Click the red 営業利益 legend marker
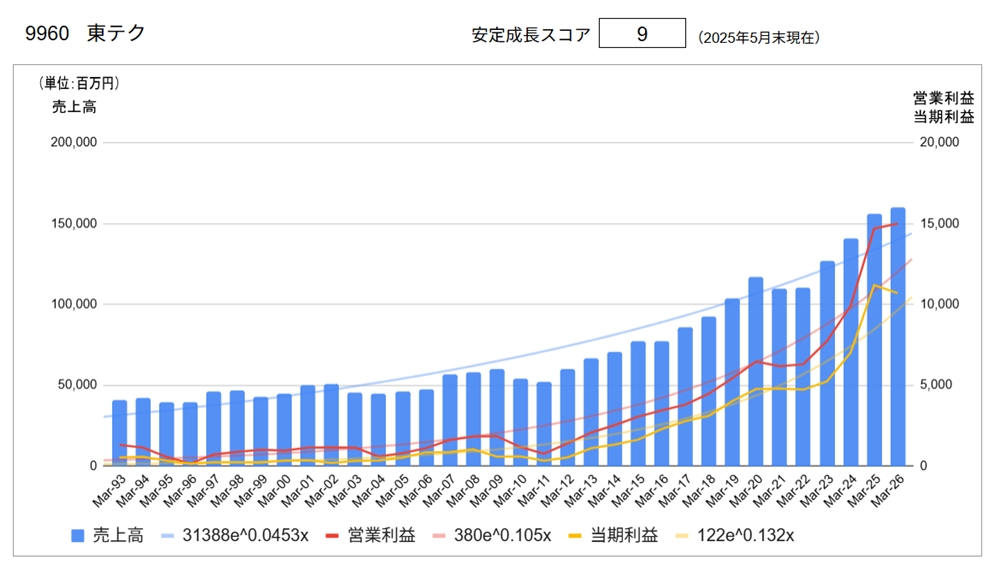1000x571 pixels. 332,536
